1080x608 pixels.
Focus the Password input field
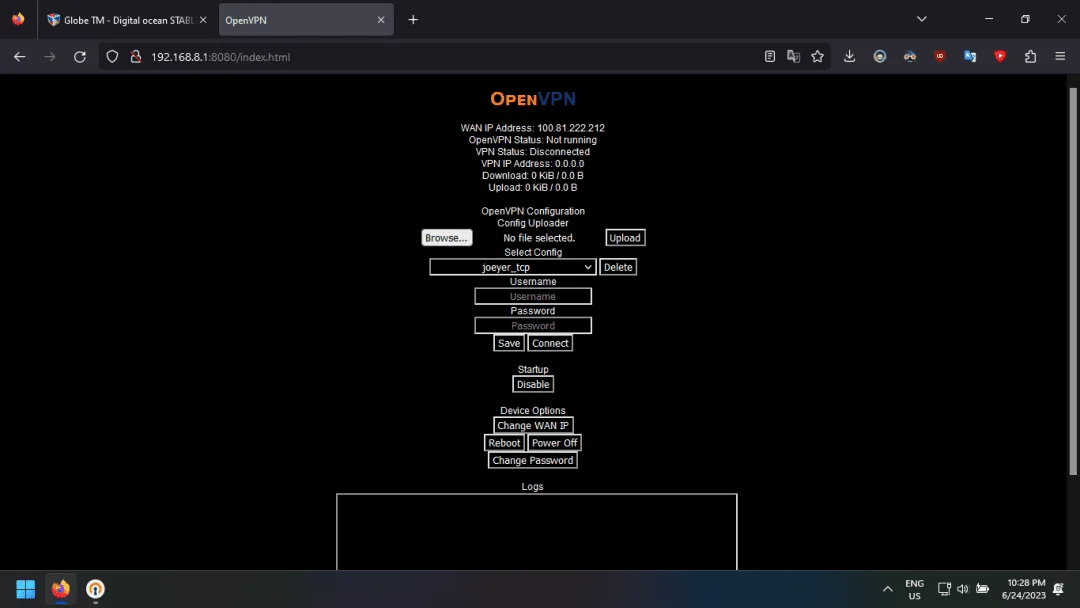click(x=532, y=326)
